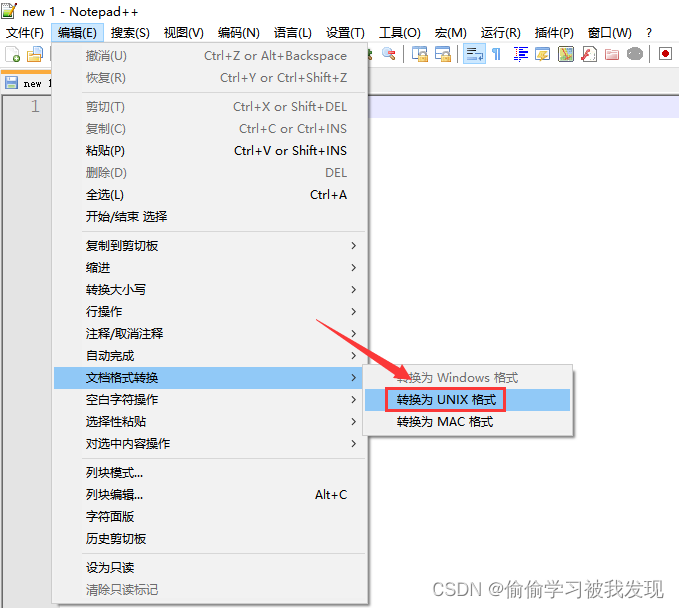Expand the 复制到剪切板 submenu

(210, 246)
